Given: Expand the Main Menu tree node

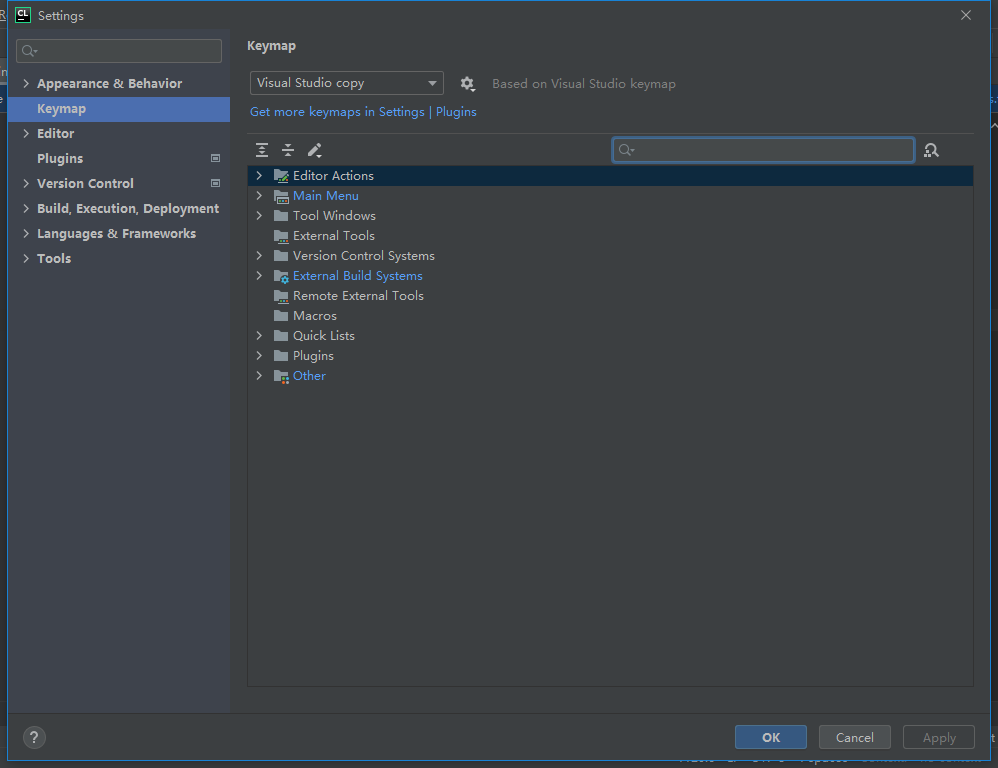Looking at the screenshot, I should 259,196.
